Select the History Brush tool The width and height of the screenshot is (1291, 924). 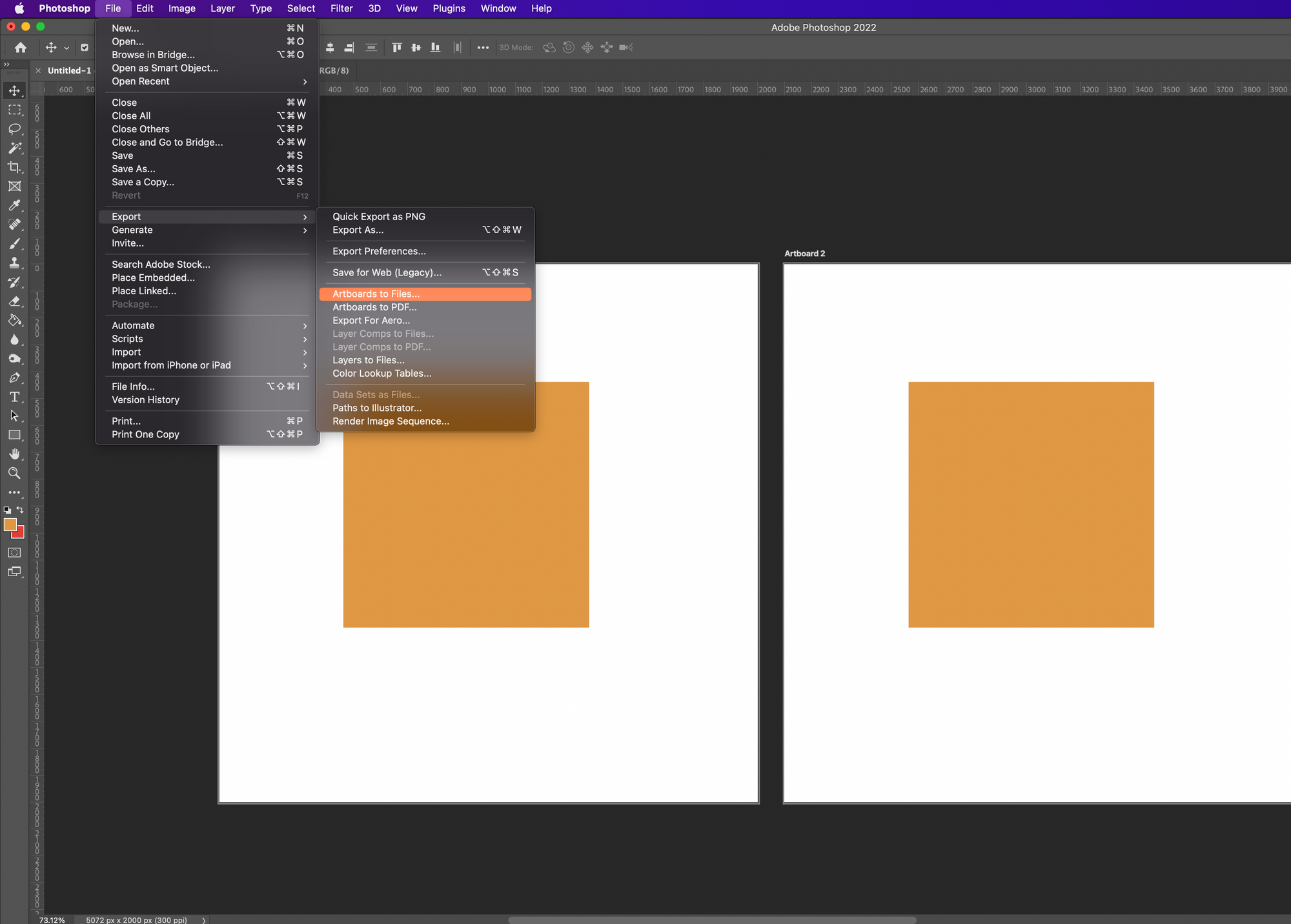tap(14, 282)
